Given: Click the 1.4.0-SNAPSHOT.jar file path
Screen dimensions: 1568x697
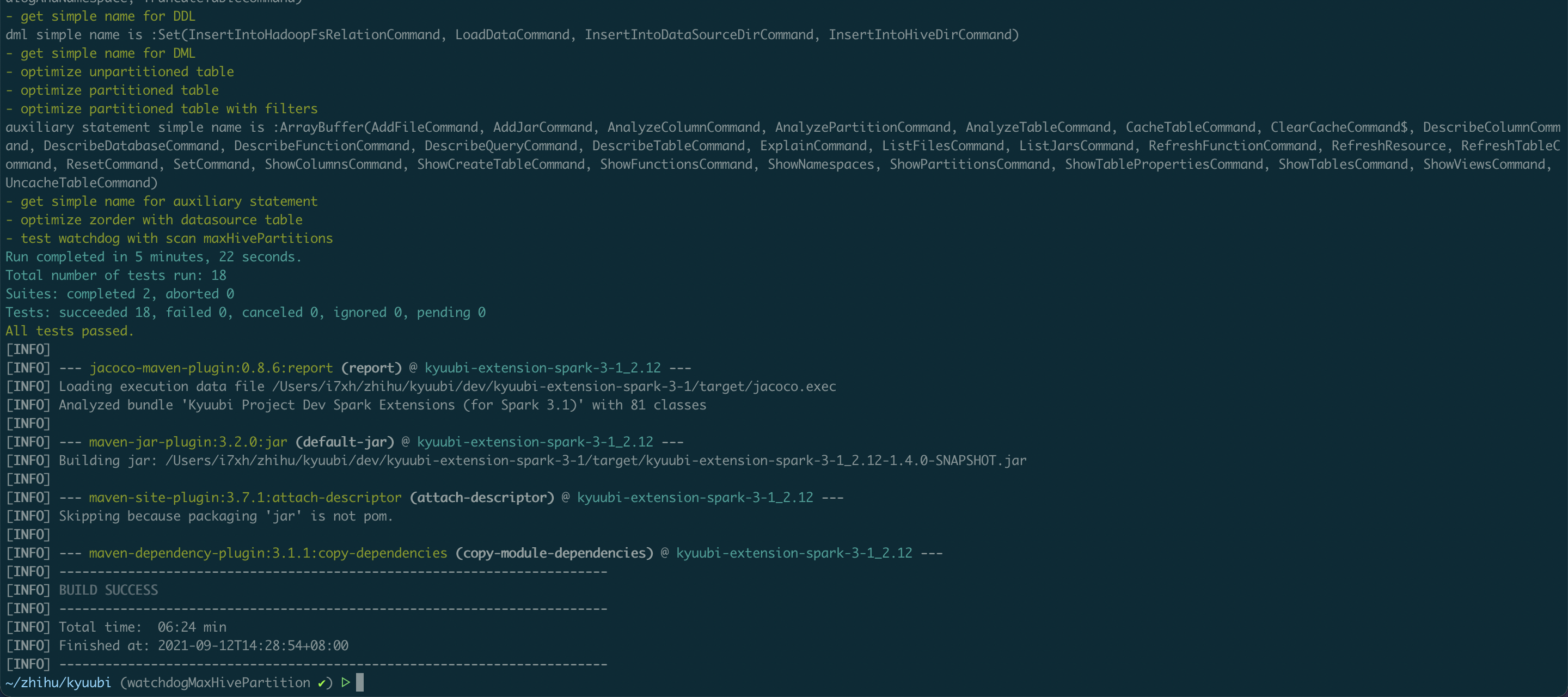Looking at the screenshot, I should tap(595, 460).
